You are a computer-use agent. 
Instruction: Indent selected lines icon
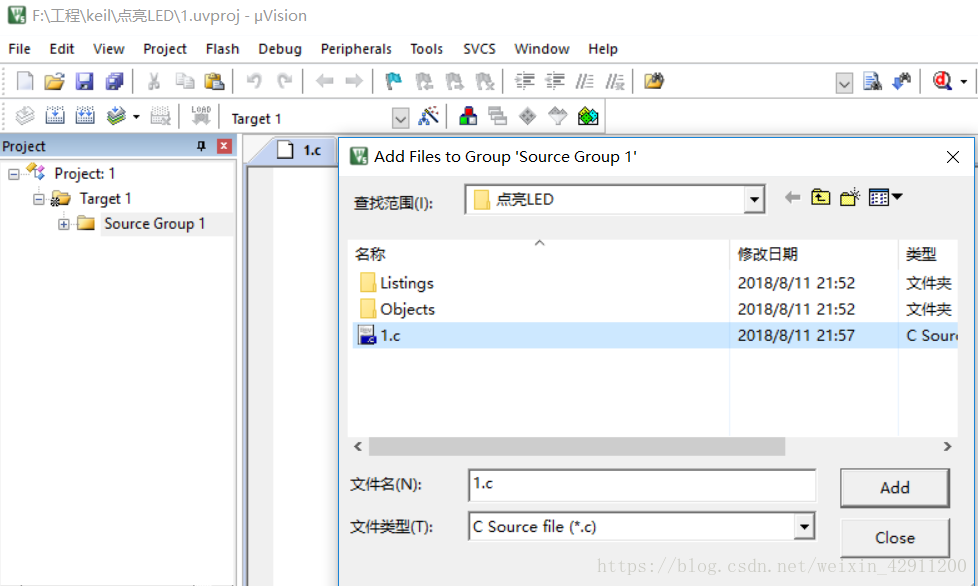tap(525, 81)
